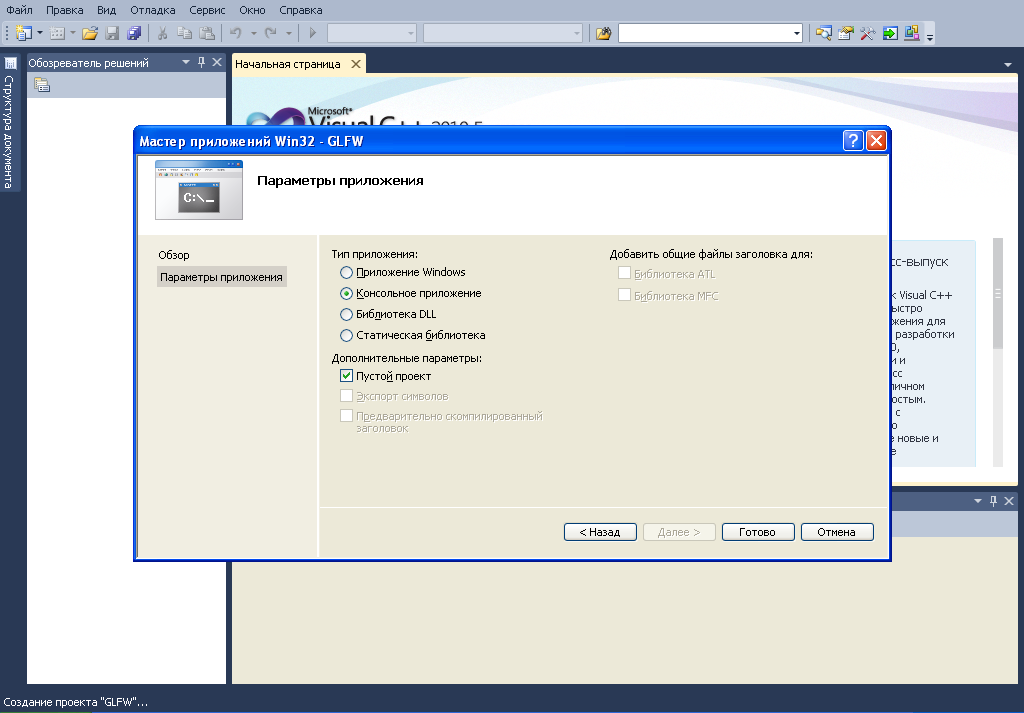
Task: Click the Отмена button
Action: click(x=837, y=532)
